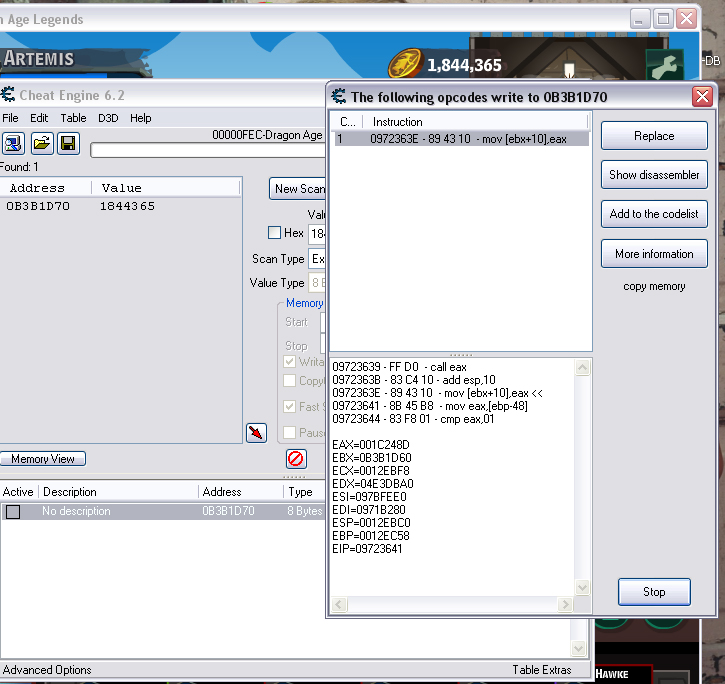Open the Value Type dropdown
This screenshot has width=725, height=684.
(317, 283)
